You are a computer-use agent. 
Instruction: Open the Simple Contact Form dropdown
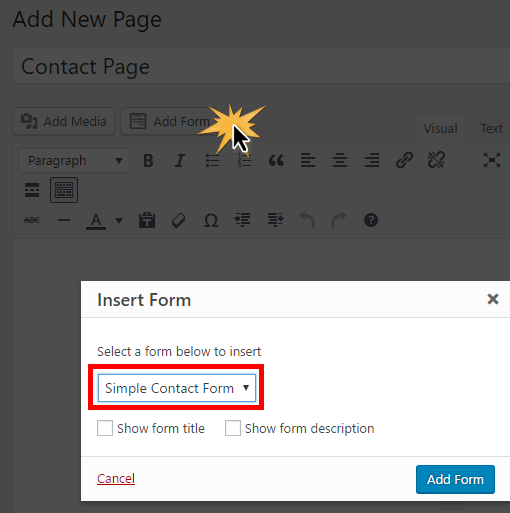click(177, 388)
